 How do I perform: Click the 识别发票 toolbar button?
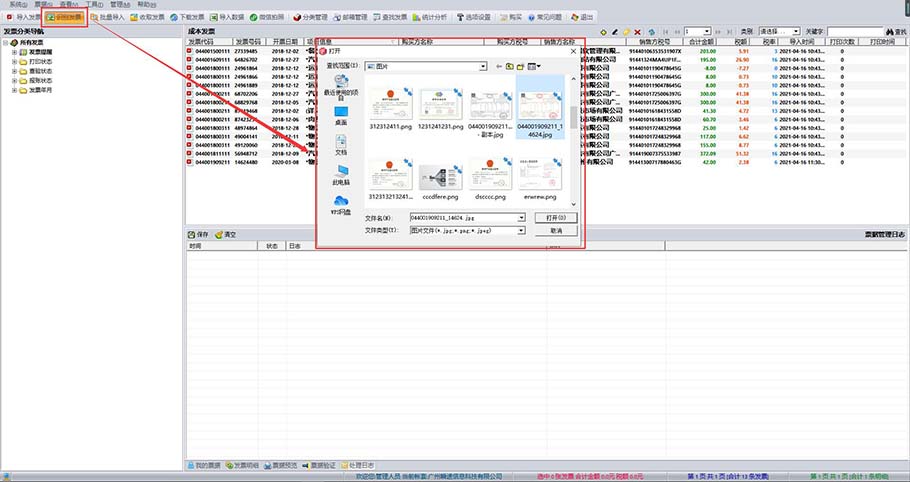click(64, 18)
